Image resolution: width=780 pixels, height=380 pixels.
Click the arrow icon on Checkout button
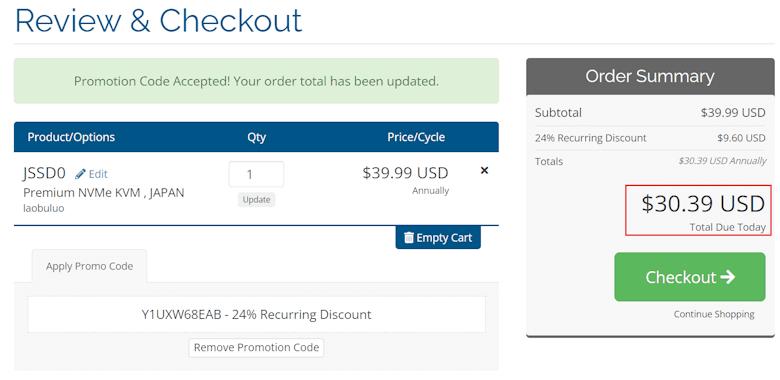click(727, 277)
